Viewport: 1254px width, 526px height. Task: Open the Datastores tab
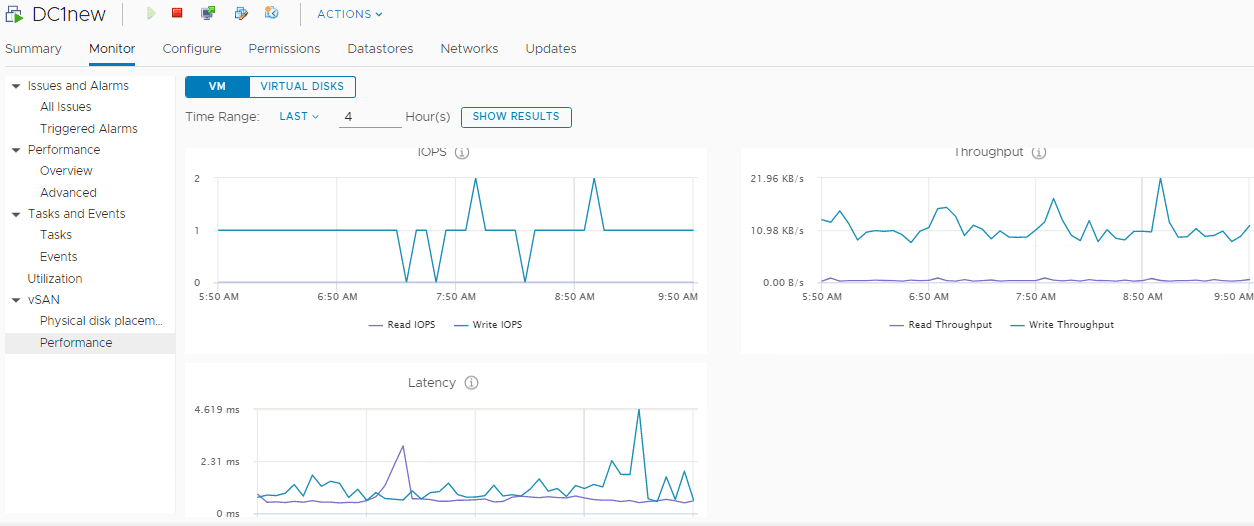click(x=380, y=48)
